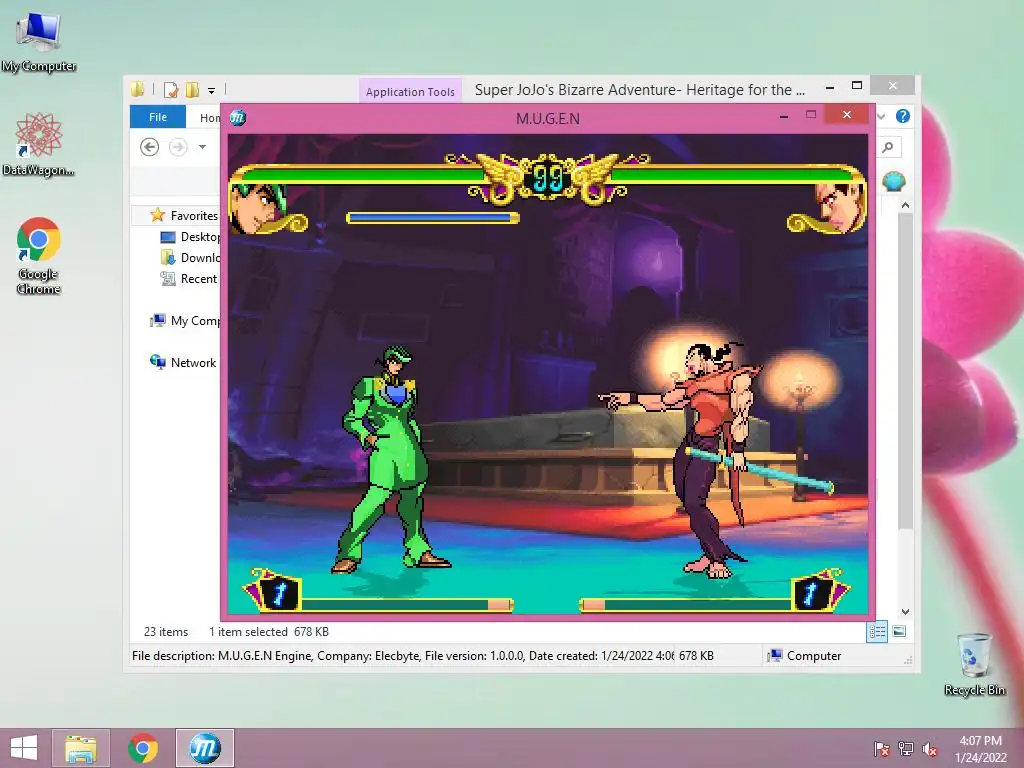The image size is (1024, 768).
Task: Click the blue stand gauge bar
Action: (x=432, y=217)
